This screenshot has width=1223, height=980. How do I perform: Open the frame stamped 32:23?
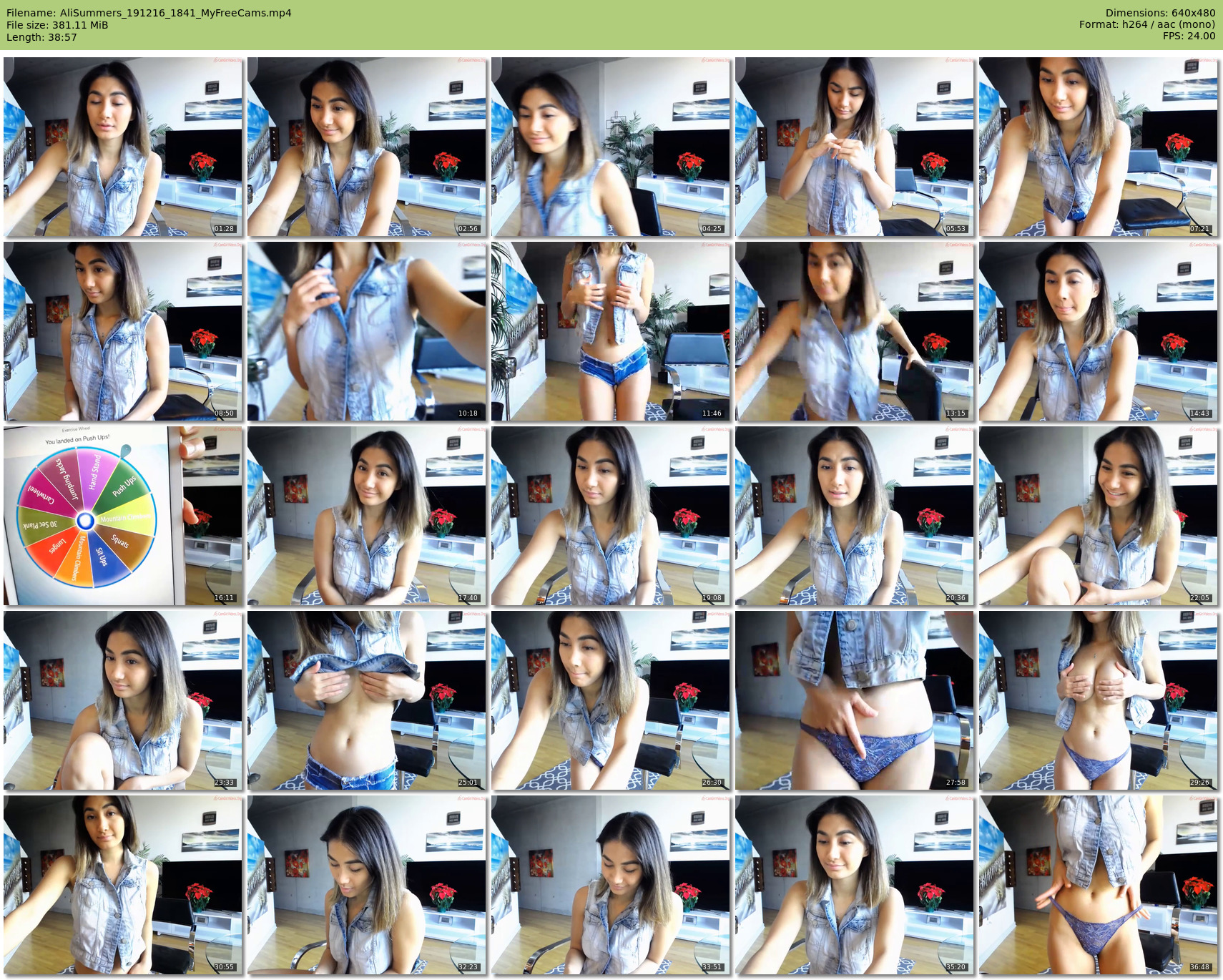[367, 885]
